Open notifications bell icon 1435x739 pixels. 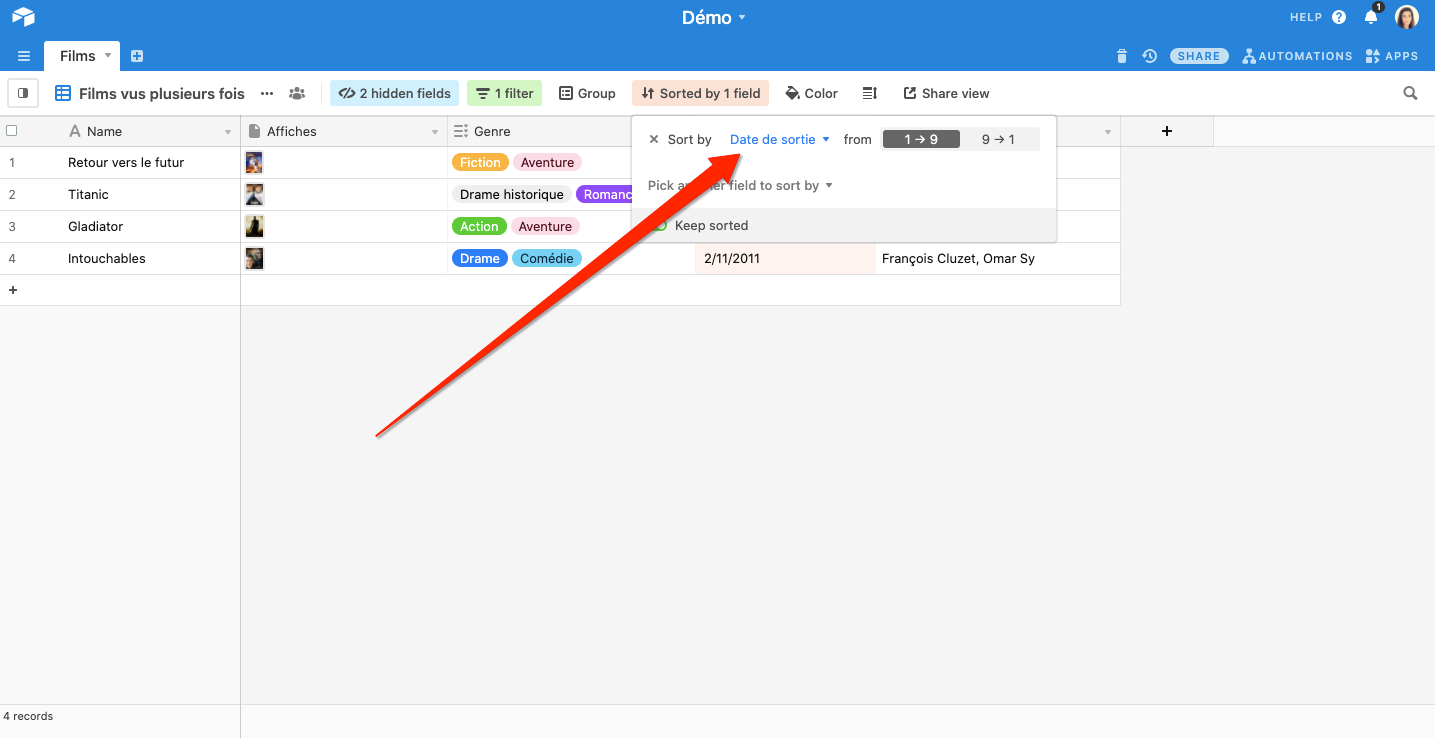1371,17
